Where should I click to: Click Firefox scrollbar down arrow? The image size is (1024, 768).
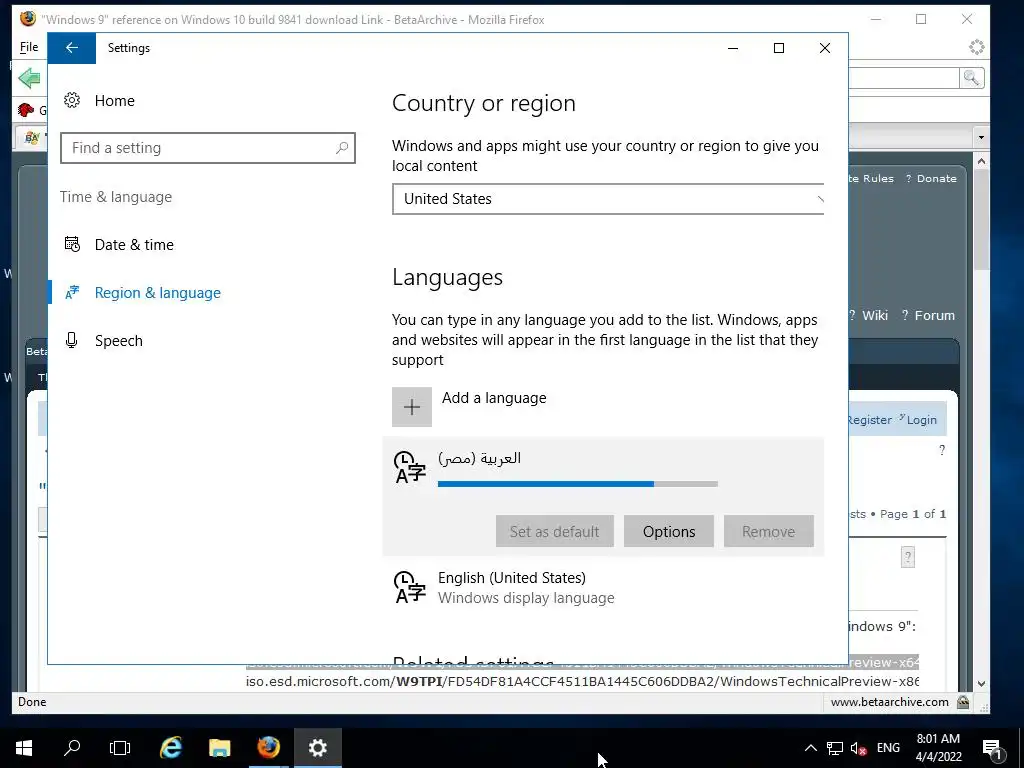click(981, 684)
